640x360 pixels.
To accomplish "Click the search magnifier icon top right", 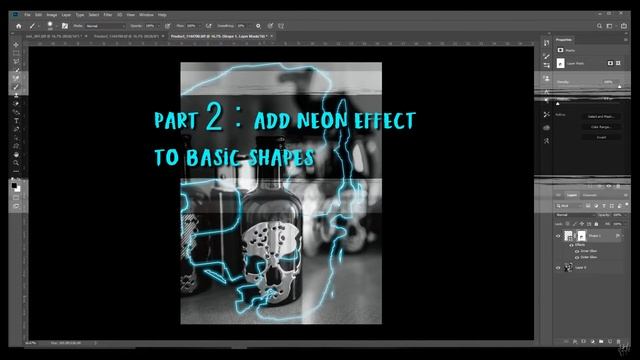I will (x=599, y=26).
